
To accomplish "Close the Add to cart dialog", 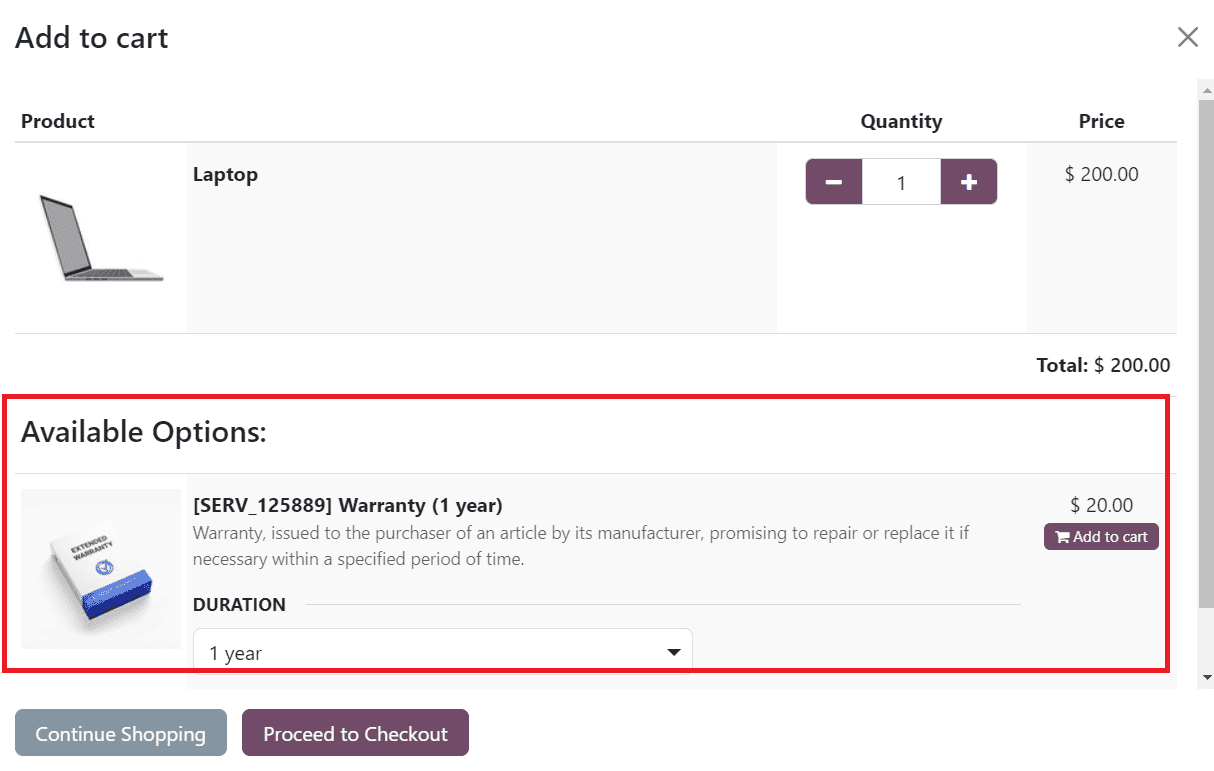I will (1188, 38).
